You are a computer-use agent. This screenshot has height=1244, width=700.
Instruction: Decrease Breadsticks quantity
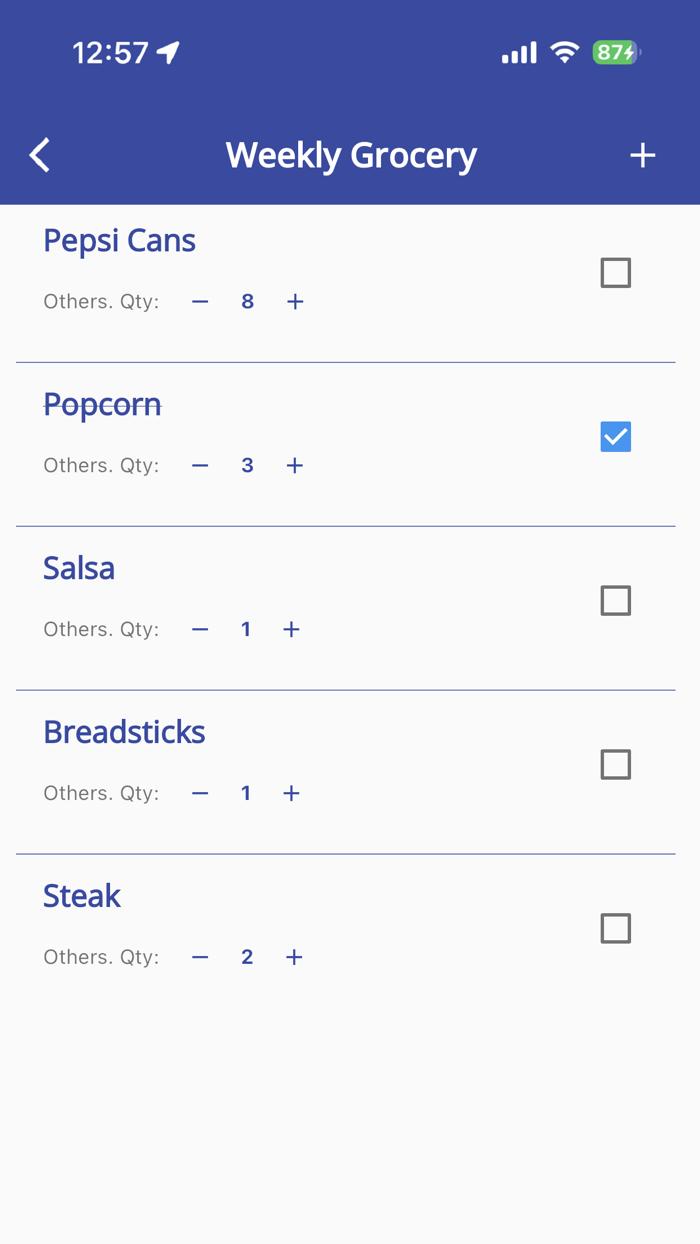[x=199, y=793]
